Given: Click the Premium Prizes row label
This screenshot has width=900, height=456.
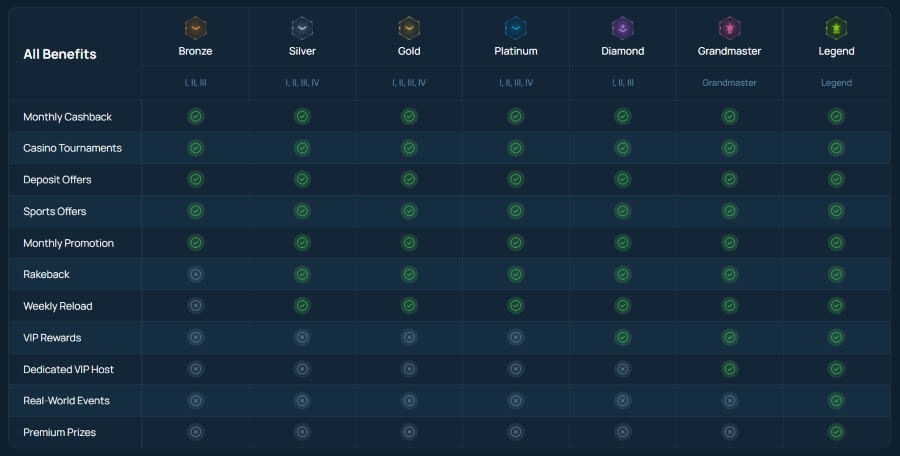Looking at the screenshot, I should click(x=59, y=432).
